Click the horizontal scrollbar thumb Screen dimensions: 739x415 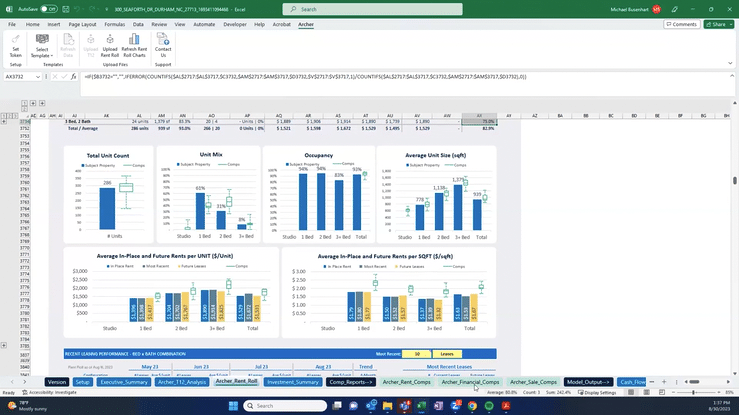[694, 382]
